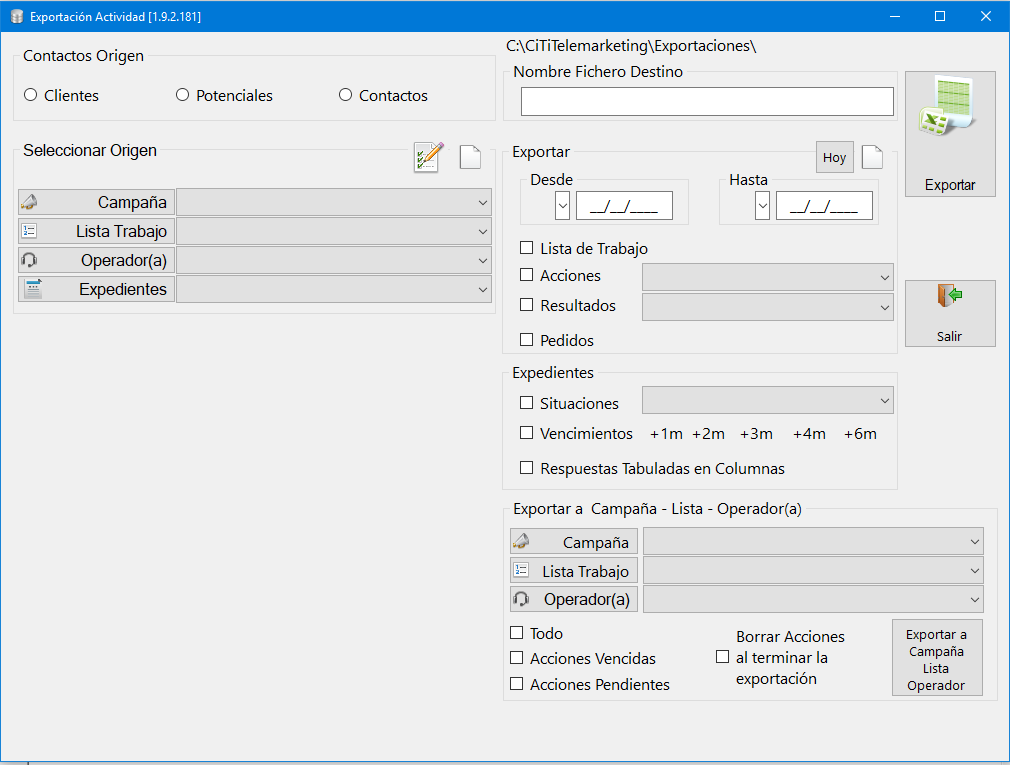Viewport: 1010px width, 765px height.
Task: Open the Hasta date picker arrow
Action: click(x=763, y=205)
